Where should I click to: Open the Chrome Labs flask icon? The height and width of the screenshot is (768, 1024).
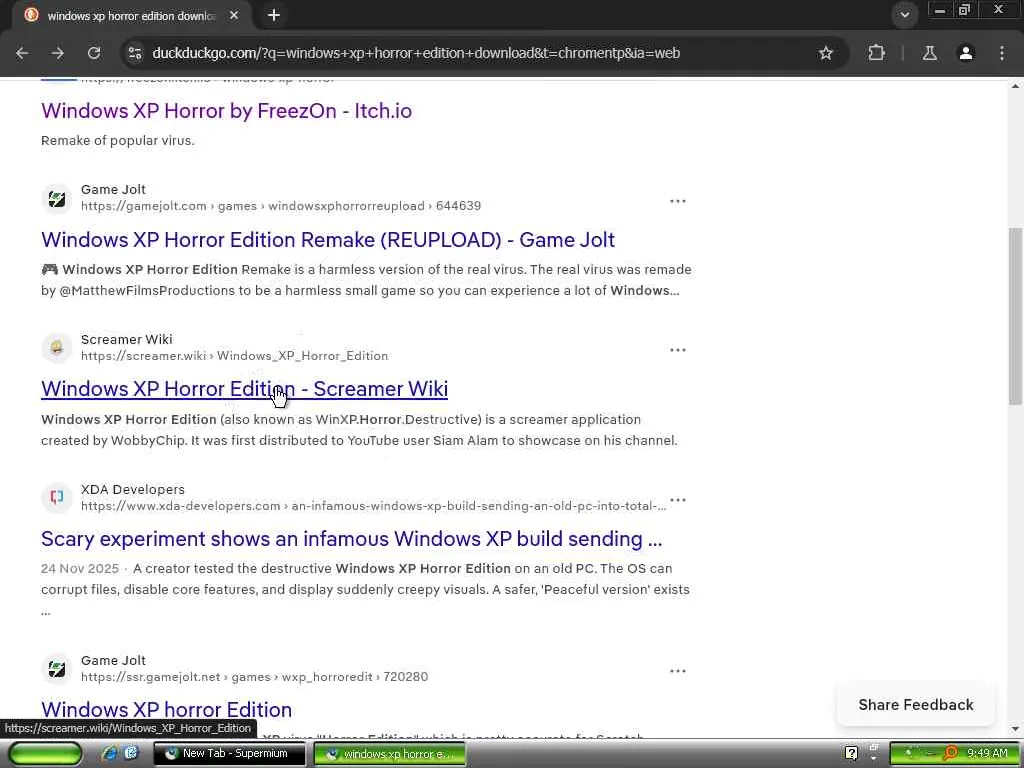(930, 53)
